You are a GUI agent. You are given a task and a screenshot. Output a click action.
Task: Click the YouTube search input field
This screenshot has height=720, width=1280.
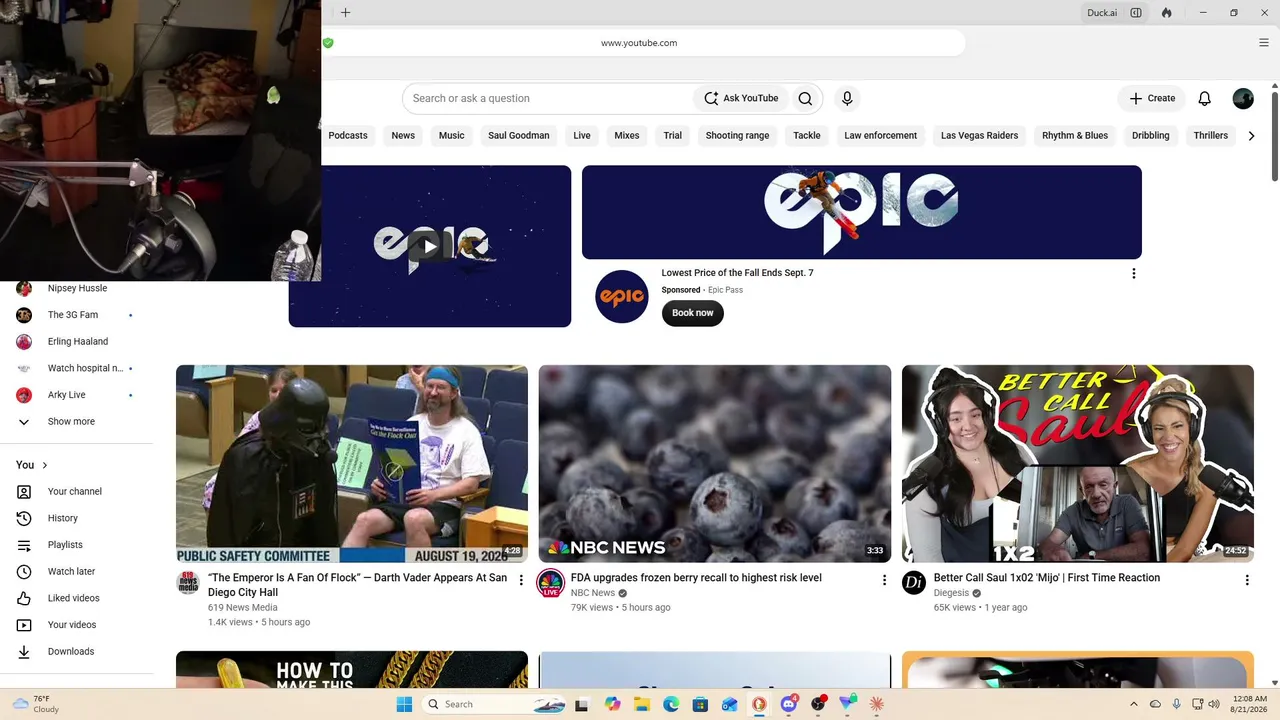pos(548,98)
